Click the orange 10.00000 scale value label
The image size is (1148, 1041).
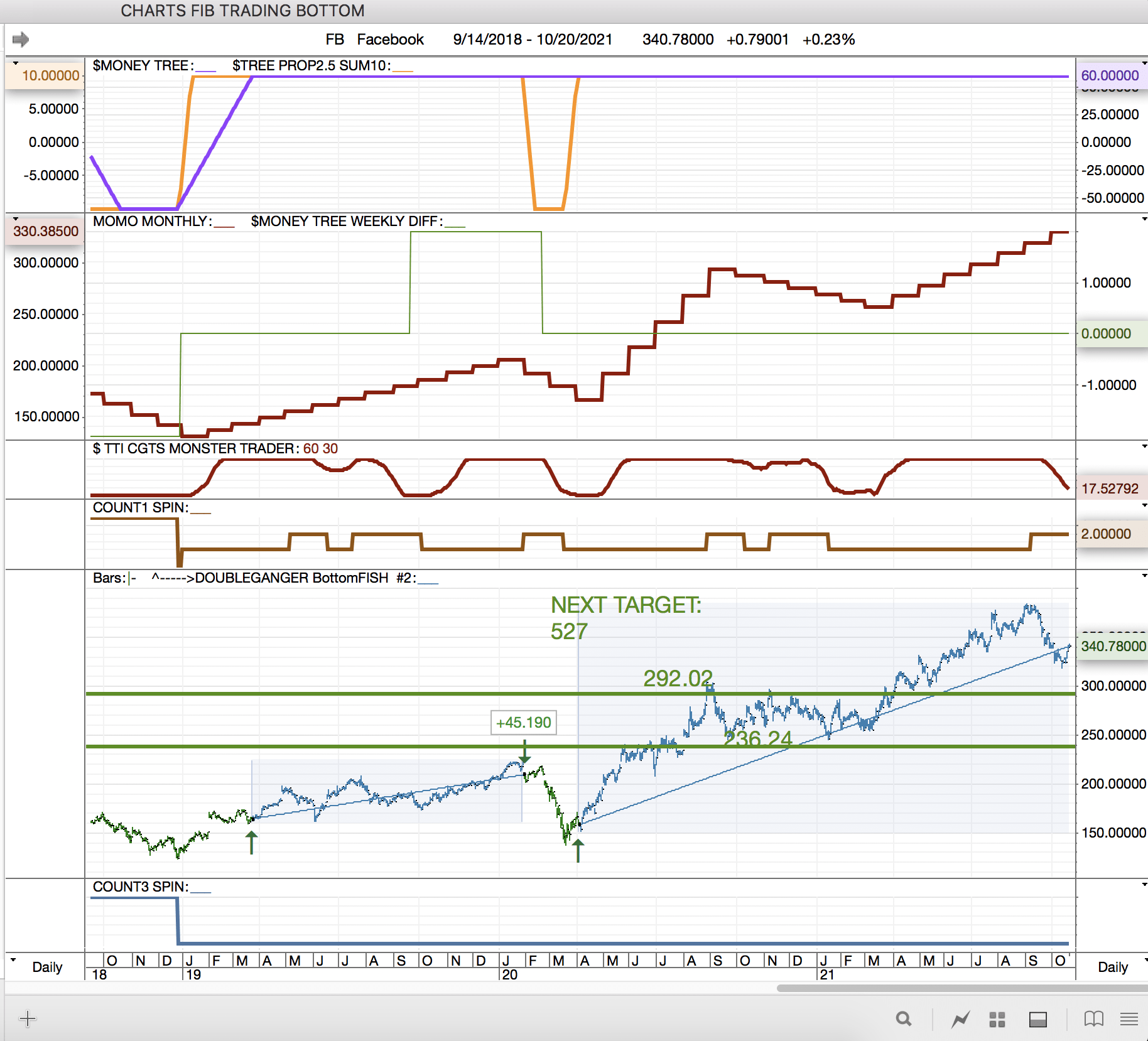click(45, 75)
